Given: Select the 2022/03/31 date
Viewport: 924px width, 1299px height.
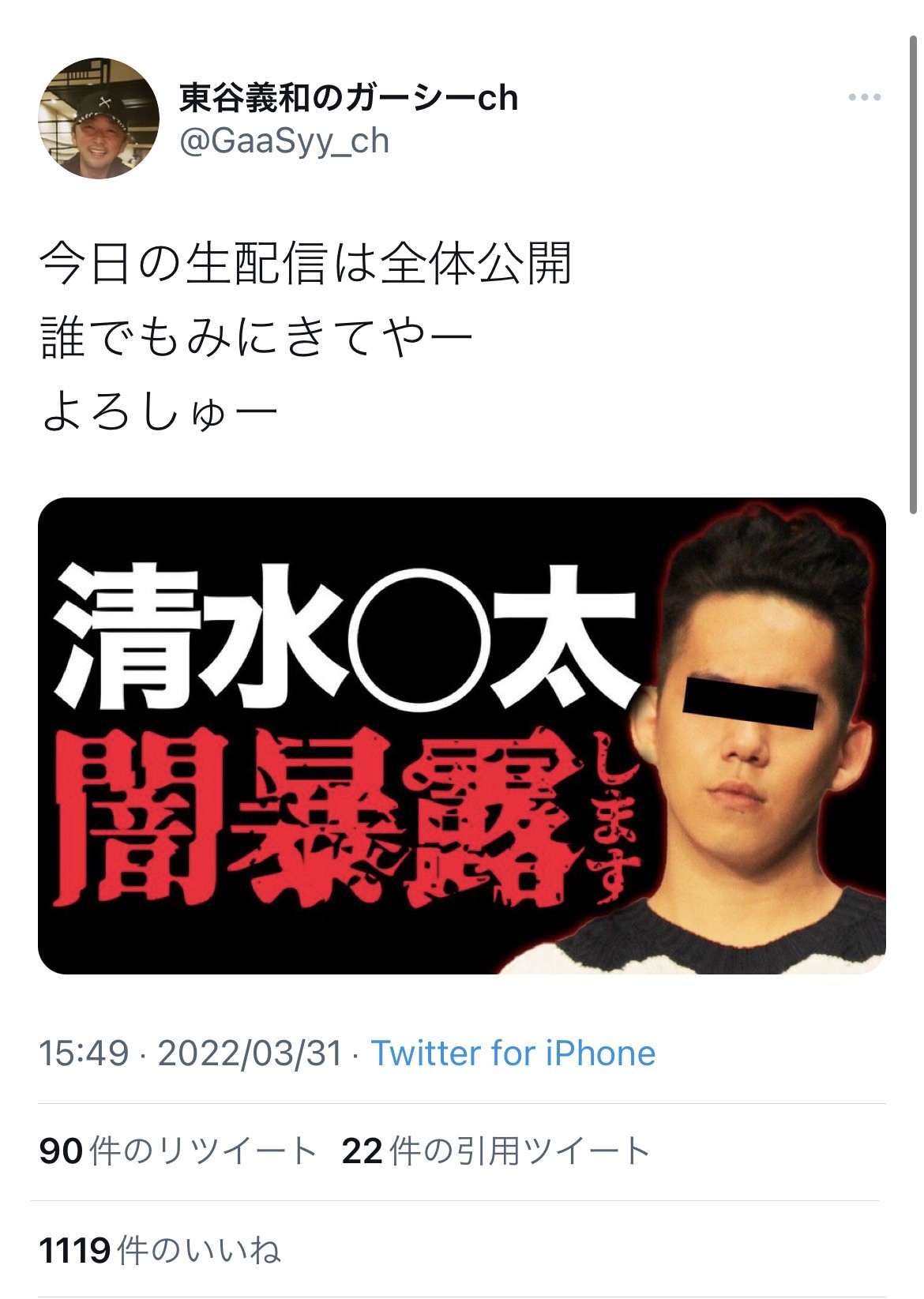Looking at the screenshot, I should pos(250,1053).
